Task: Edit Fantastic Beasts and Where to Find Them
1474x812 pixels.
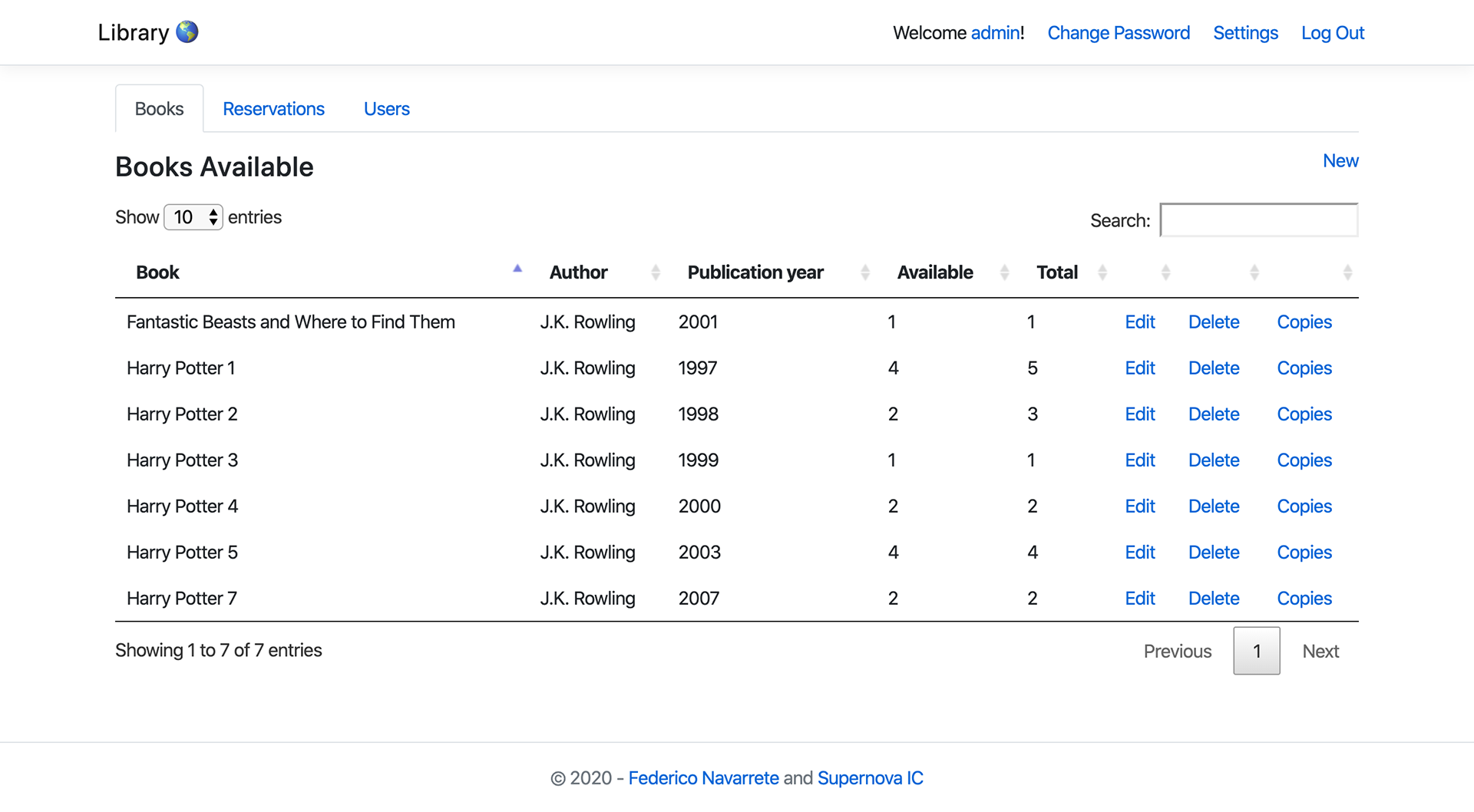Action: (x=1140, y=322)
